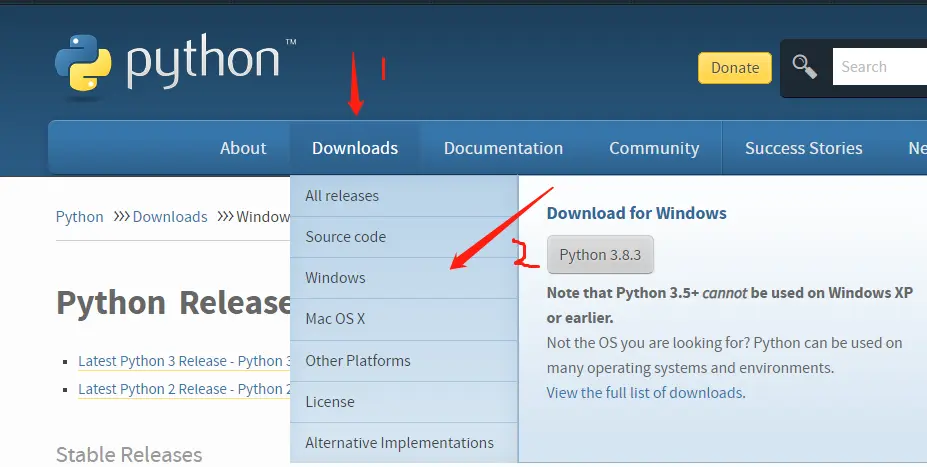Viewport: 927px width, 467px height.
Task: Open the Documentation menu
Action: 503,148
